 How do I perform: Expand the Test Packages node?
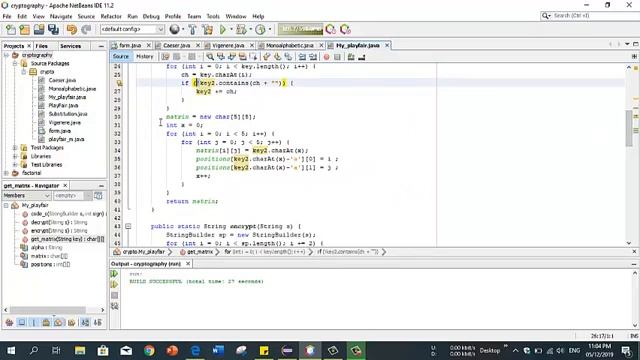tap(15, 148)
